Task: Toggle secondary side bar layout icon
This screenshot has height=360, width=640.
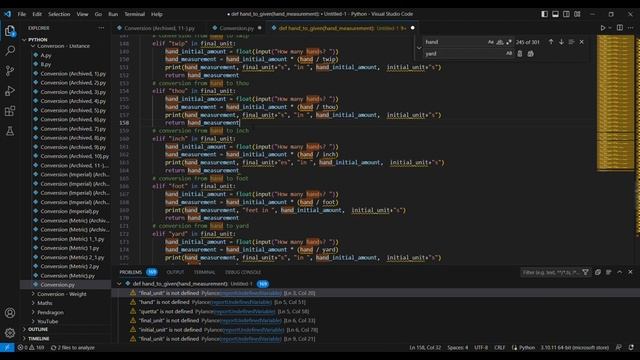Action: (x=567, y=14)
